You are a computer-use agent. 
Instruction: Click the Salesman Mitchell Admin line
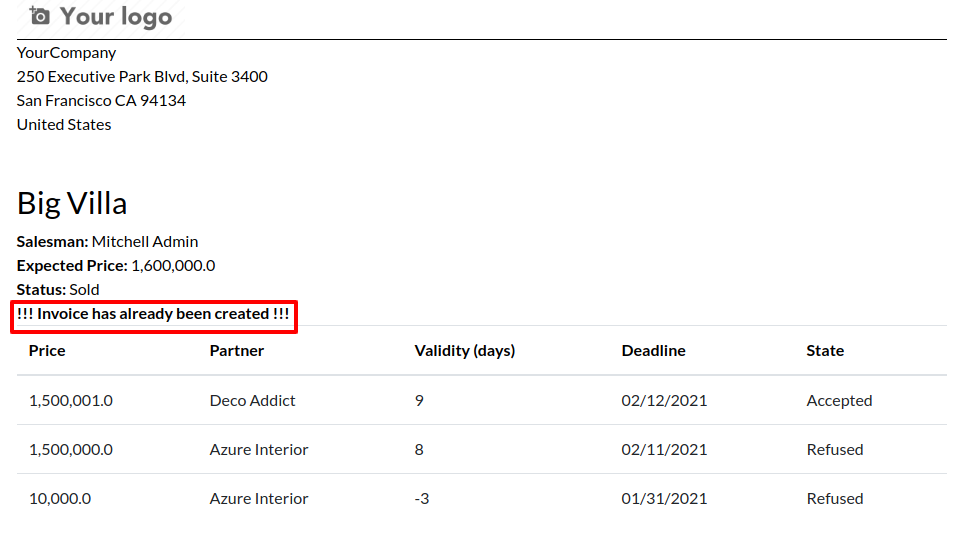[x=107, y=241]
